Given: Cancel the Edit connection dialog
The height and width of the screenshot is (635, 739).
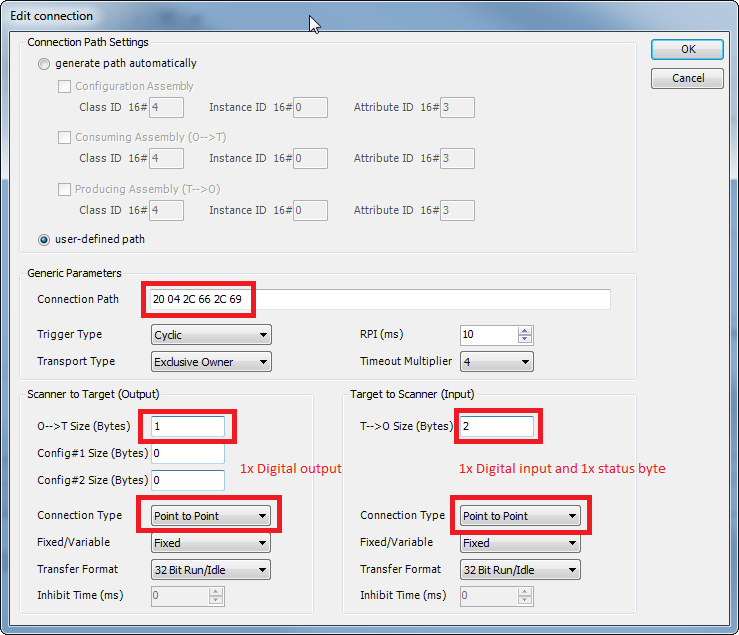Looking at the screenshot, I should pos(687,78).
